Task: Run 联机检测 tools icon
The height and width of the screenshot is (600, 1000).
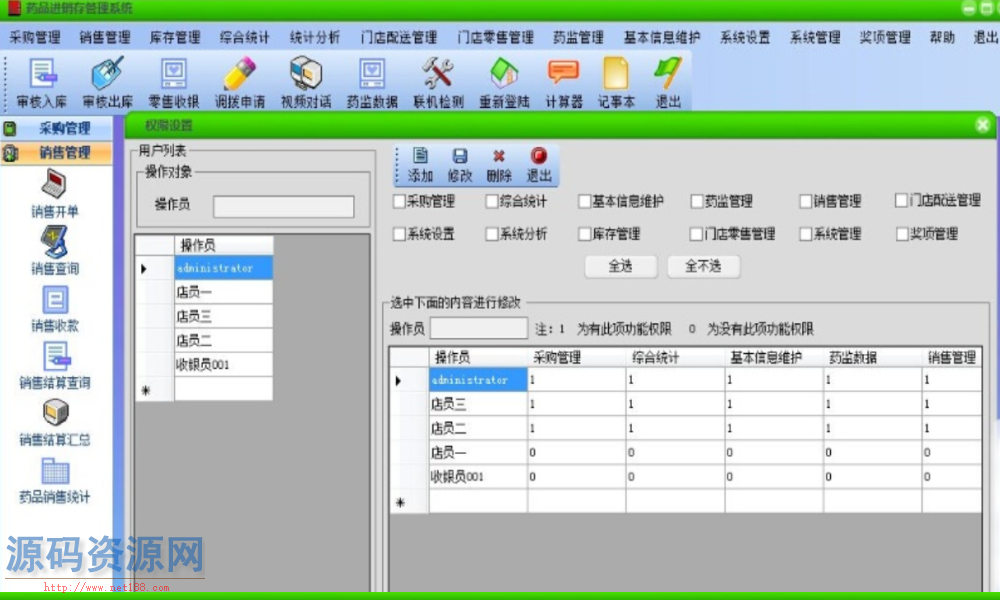Action: click(438, 83)
